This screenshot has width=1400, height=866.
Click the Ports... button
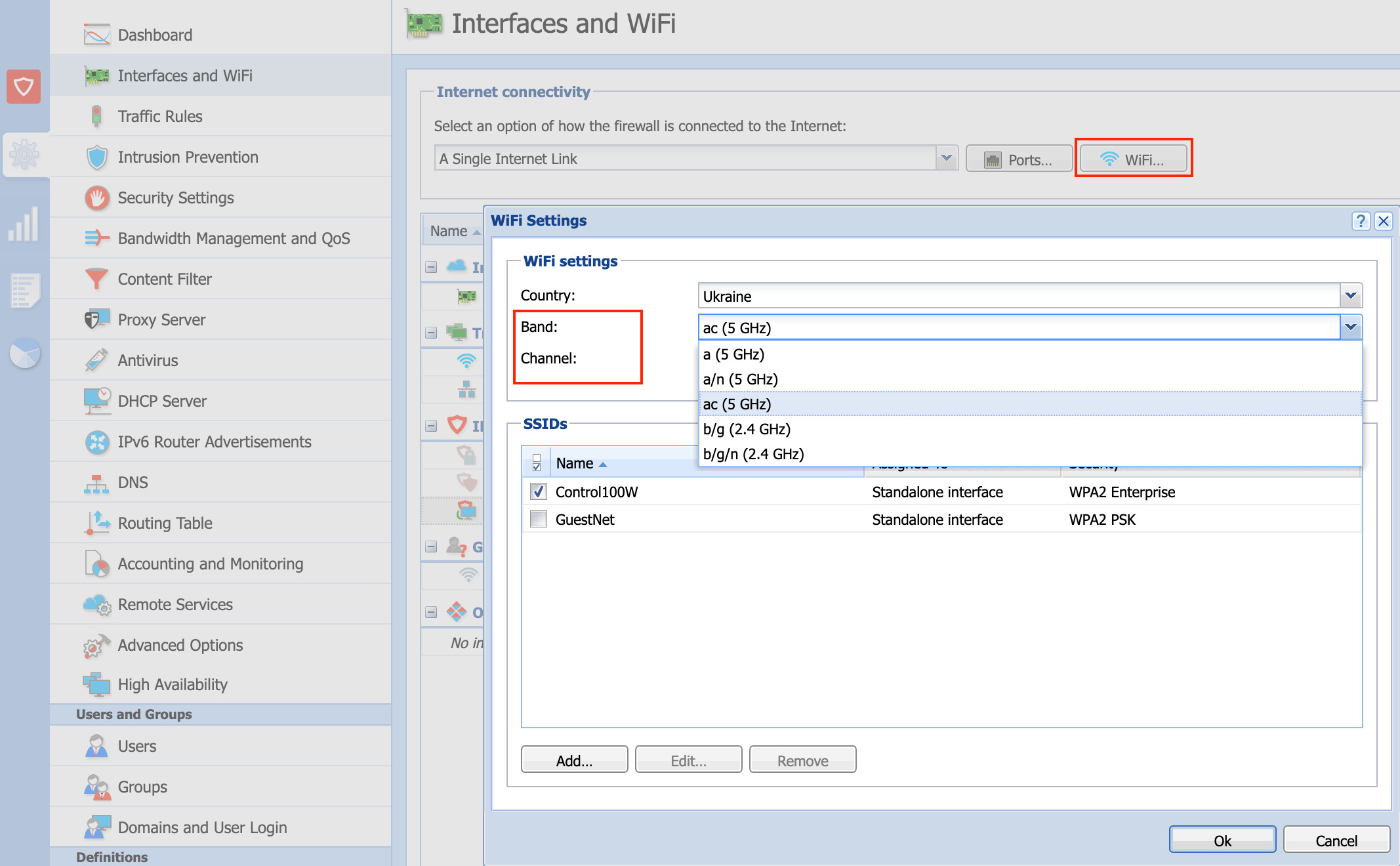pos(1019,159)
